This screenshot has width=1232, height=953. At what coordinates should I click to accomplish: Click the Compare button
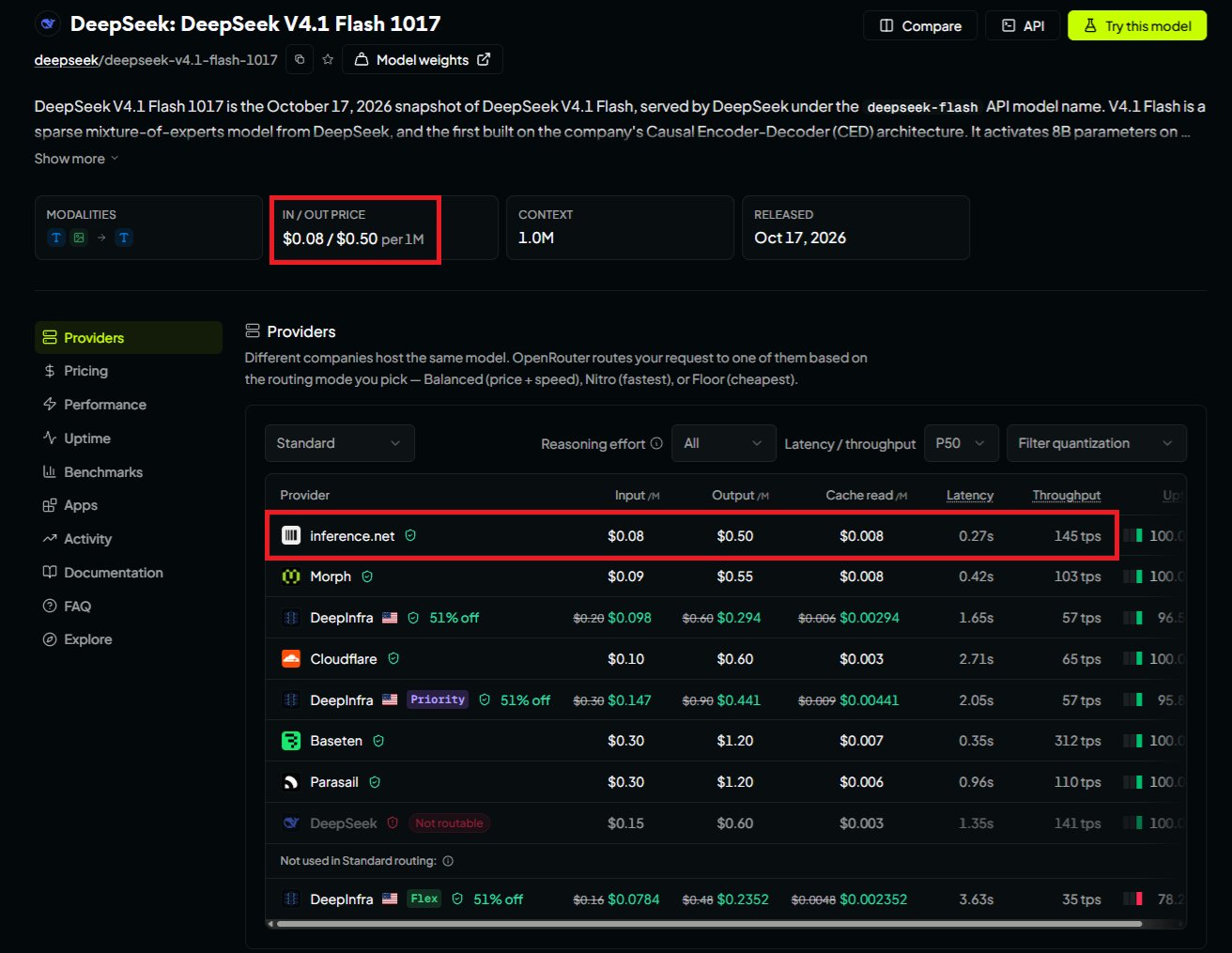[920, 25]
